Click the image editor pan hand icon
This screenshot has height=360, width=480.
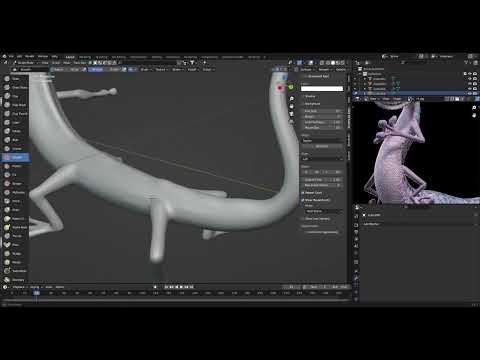coord(474,115)
